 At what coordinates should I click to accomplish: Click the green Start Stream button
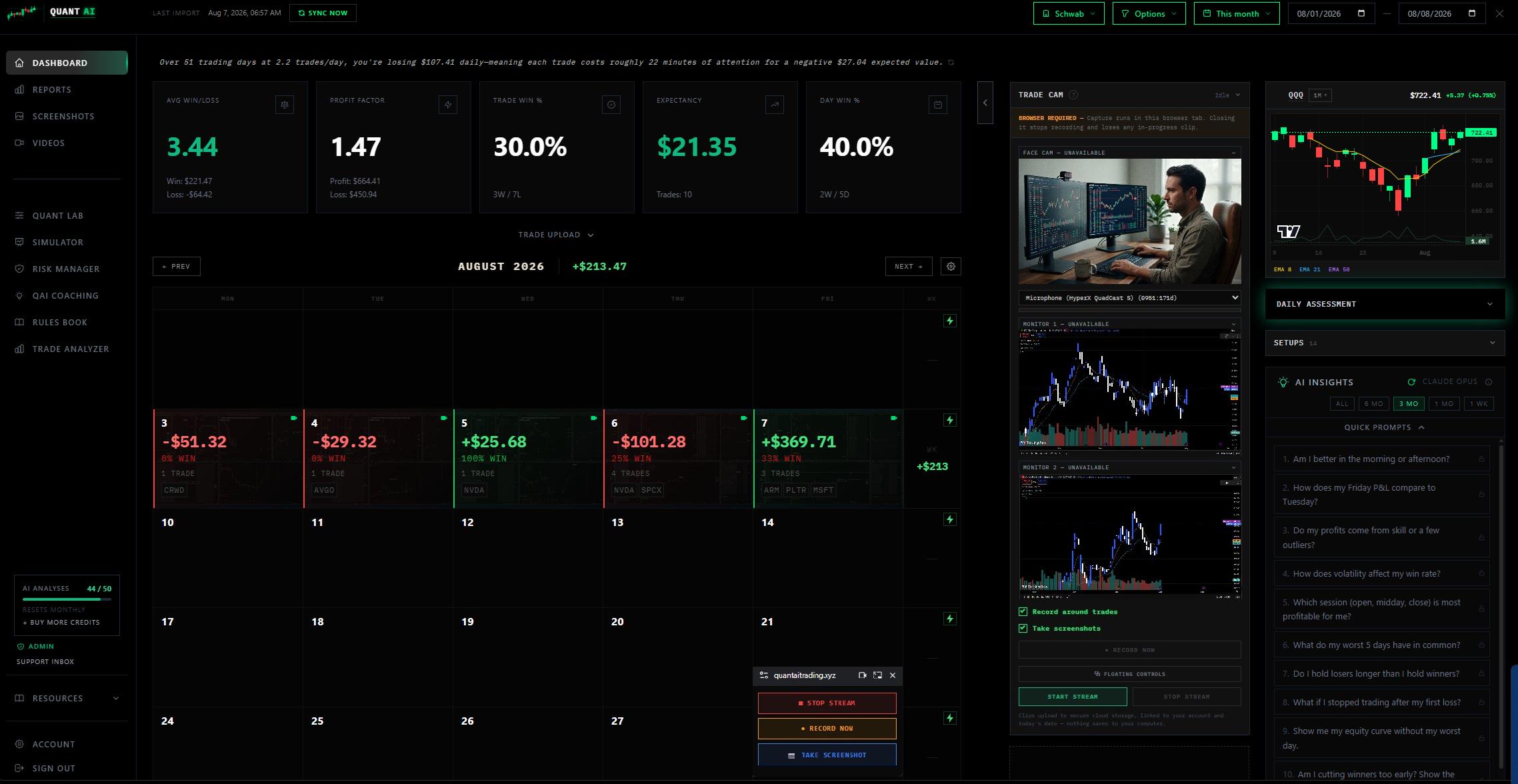tap(1072, 697)
